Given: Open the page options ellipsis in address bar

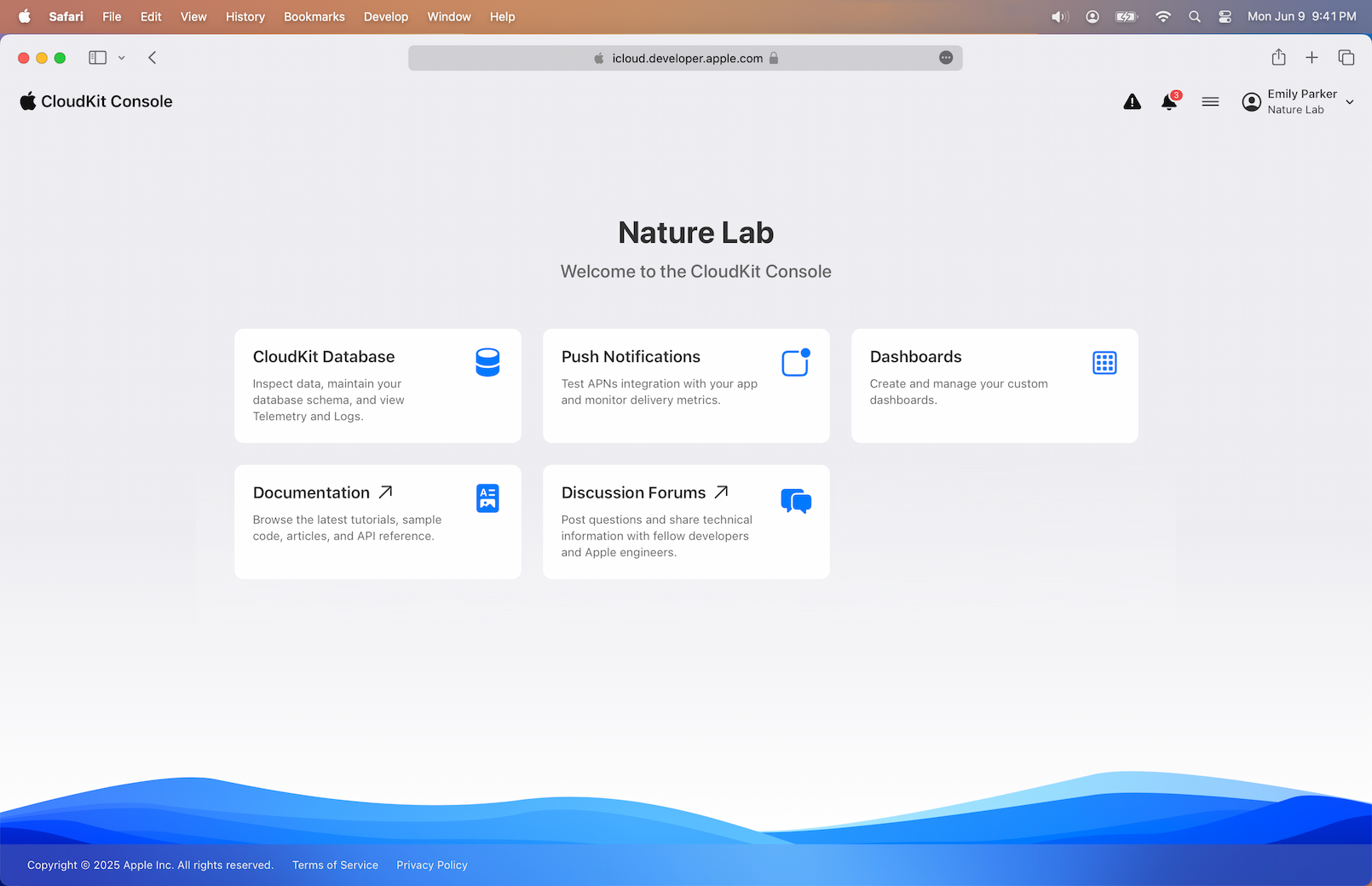Looking at the screenshot, I should tap(946, 58).
